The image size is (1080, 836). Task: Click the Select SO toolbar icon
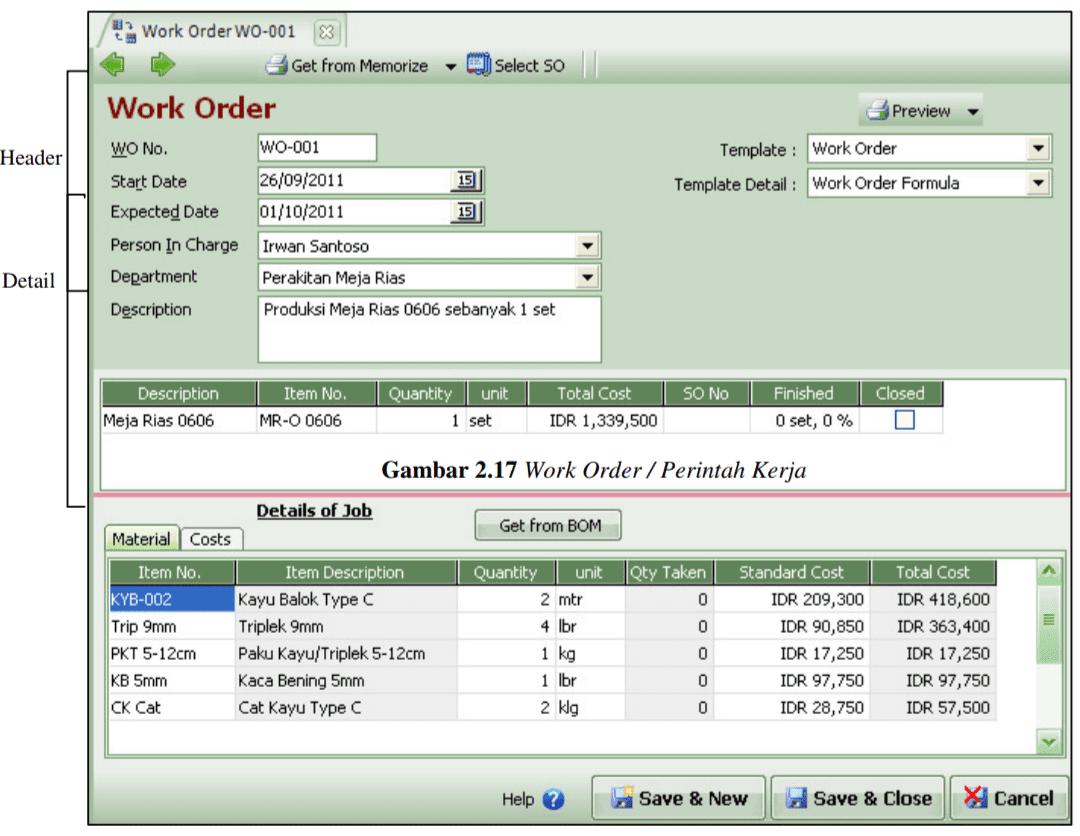pyautogui.click(x=479, y=66)
